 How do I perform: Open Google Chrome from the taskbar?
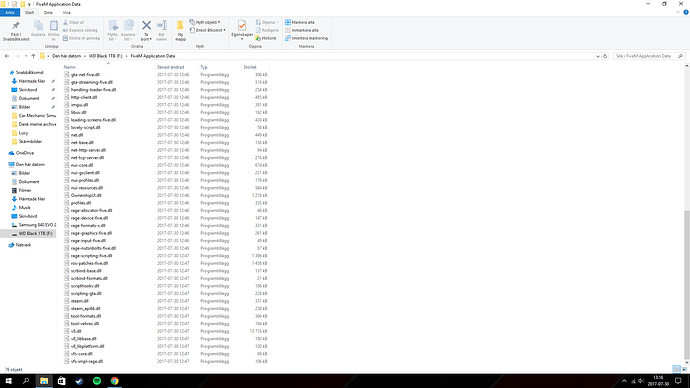pos(114,381)
